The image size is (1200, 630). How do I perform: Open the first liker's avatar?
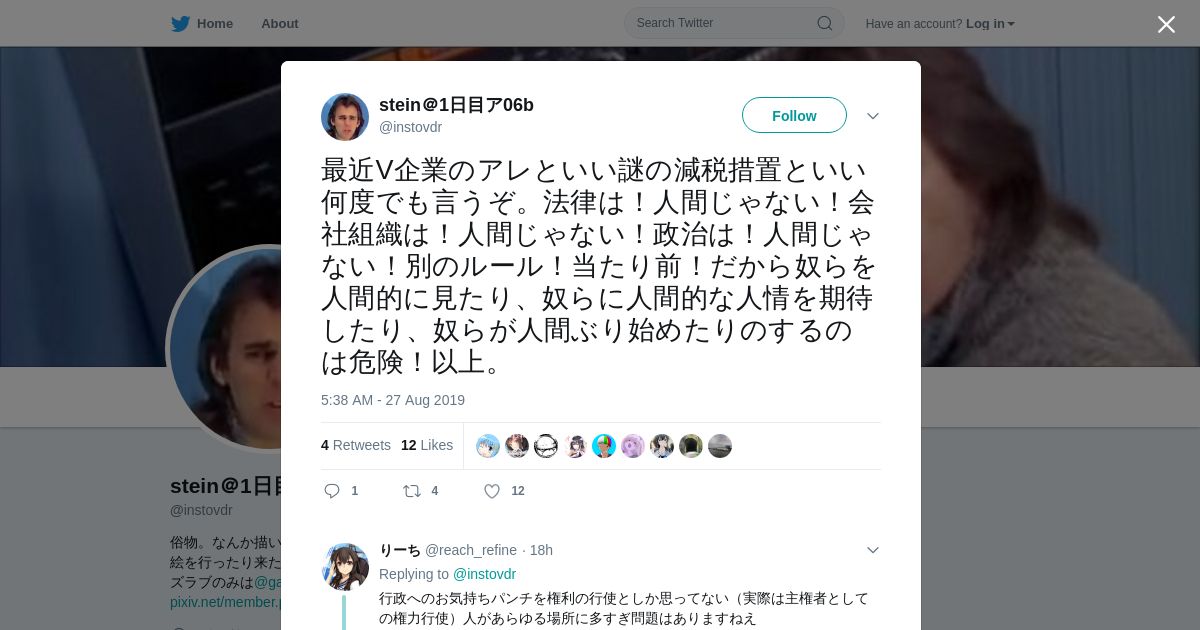point(488,446)
